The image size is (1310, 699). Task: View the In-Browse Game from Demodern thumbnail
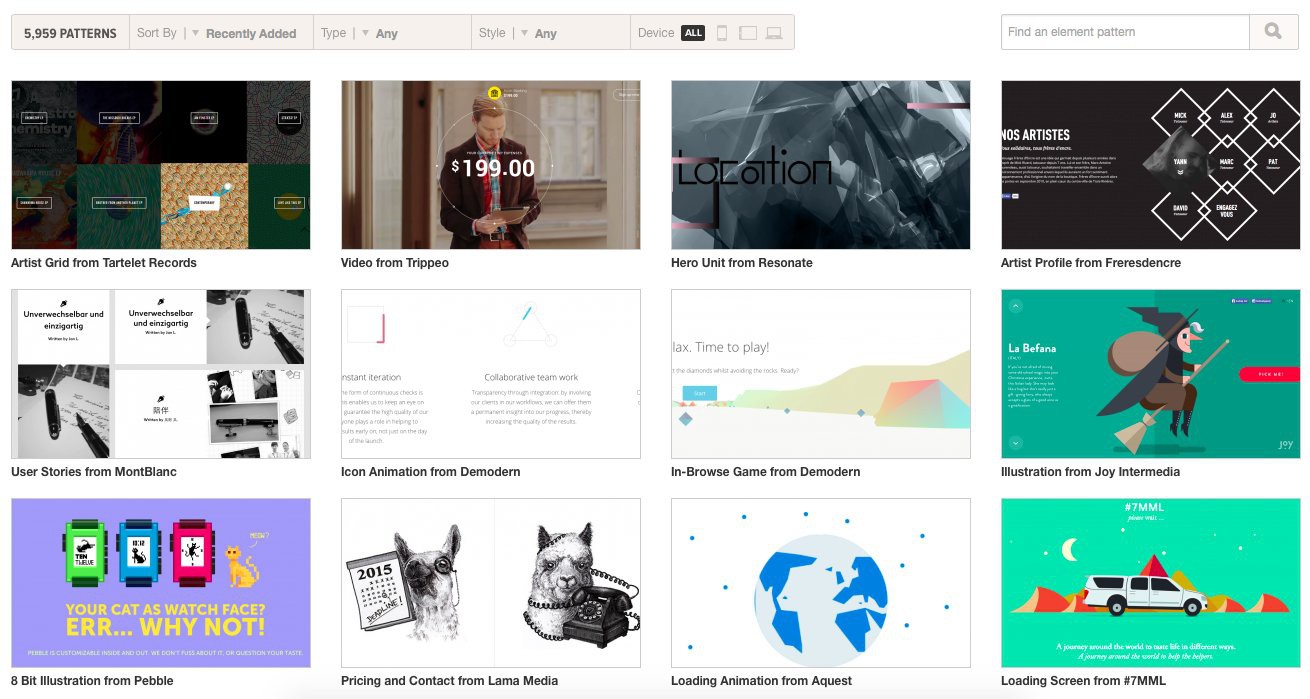(x=821, y=374)
